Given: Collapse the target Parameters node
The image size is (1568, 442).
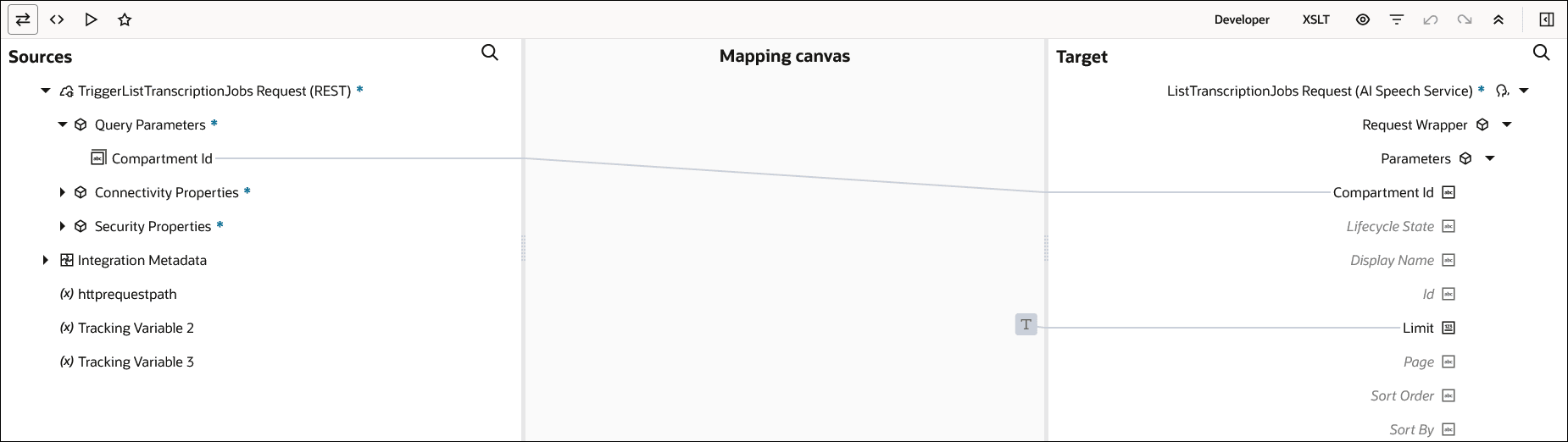Looking at the screenshot, I should click(1490, 158).
